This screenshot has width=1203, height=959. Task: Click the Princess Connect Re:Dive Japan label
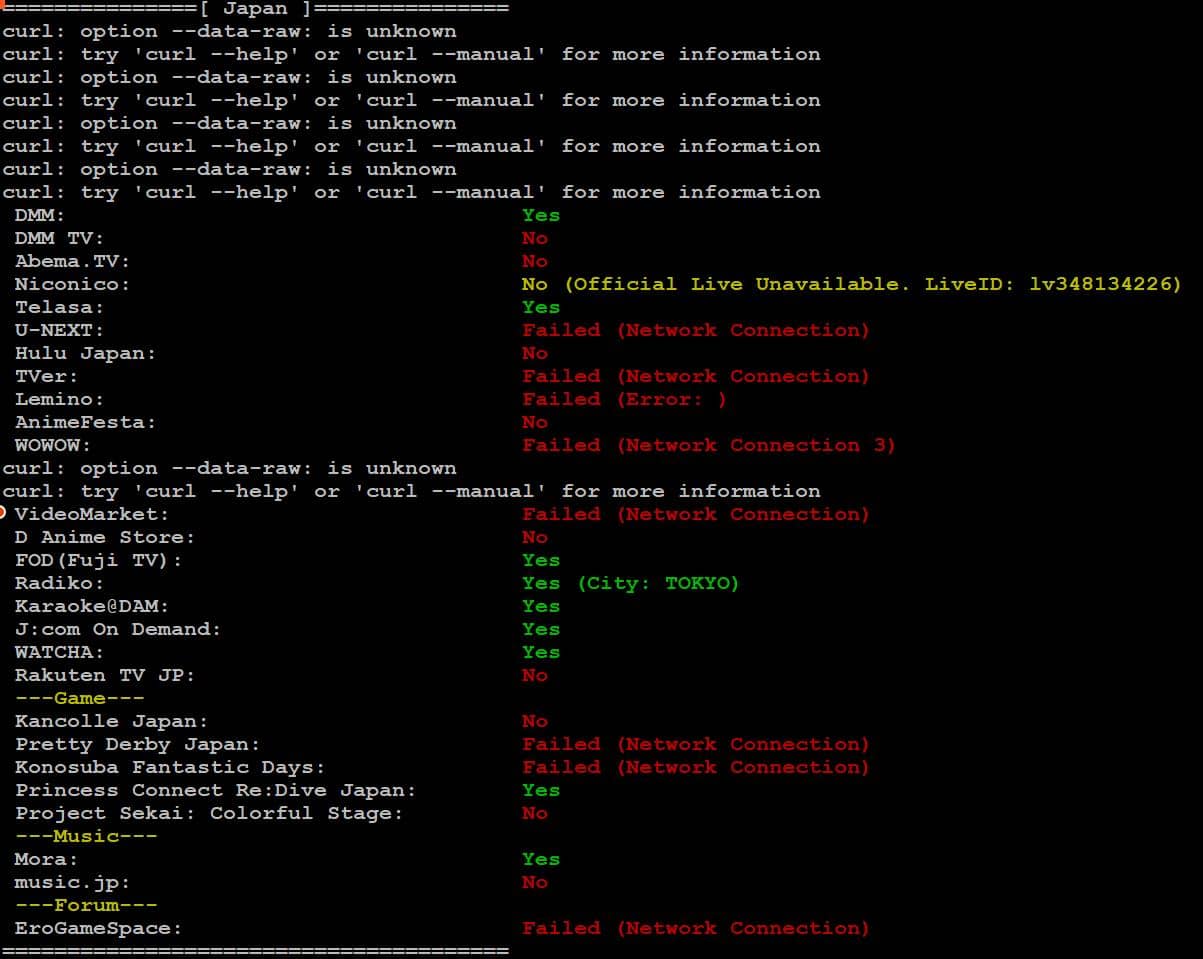(215, 790)
